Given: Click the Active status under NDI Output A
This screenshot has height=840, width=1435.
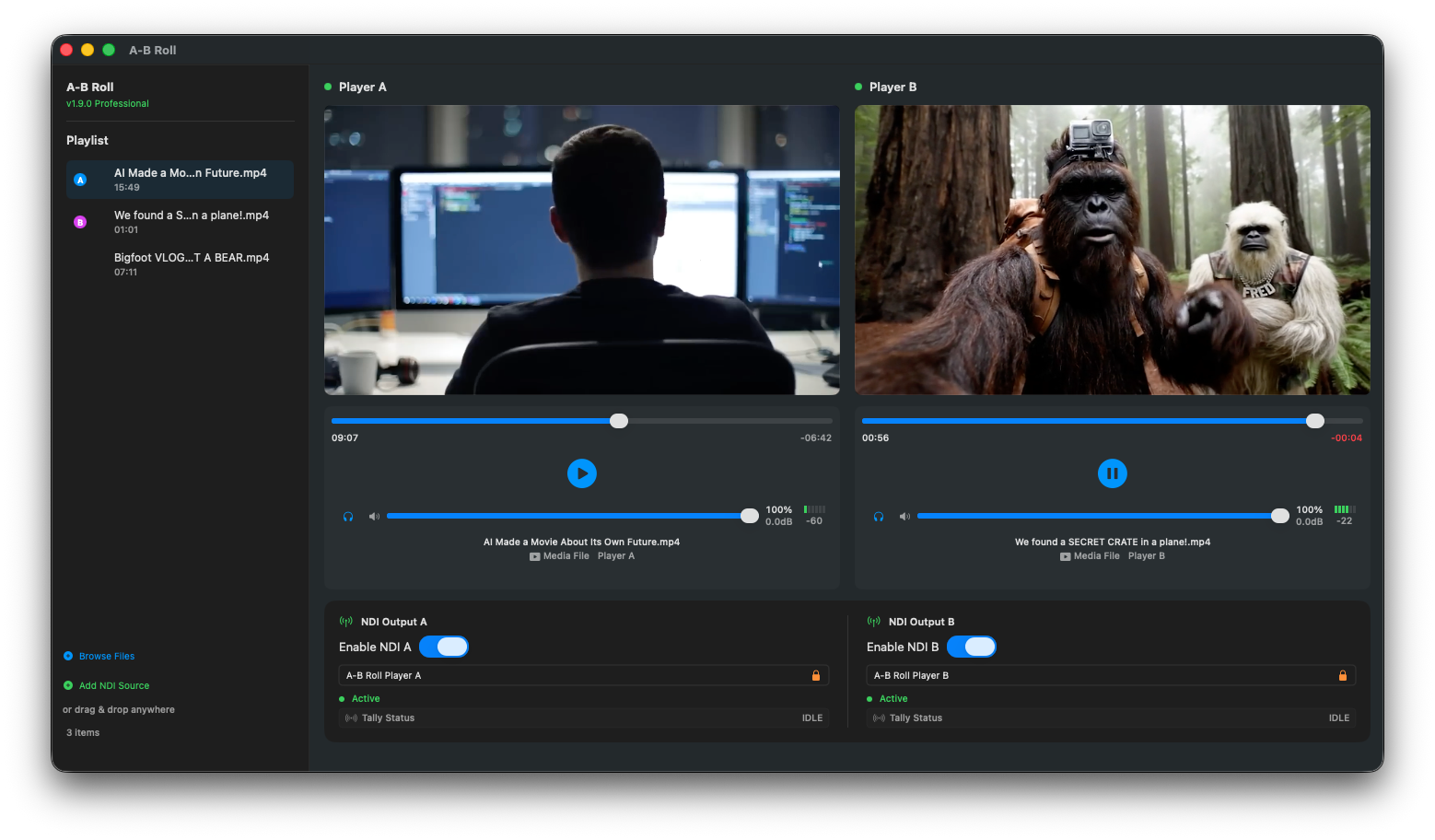Looking at the screenshot, I should 366,699.
